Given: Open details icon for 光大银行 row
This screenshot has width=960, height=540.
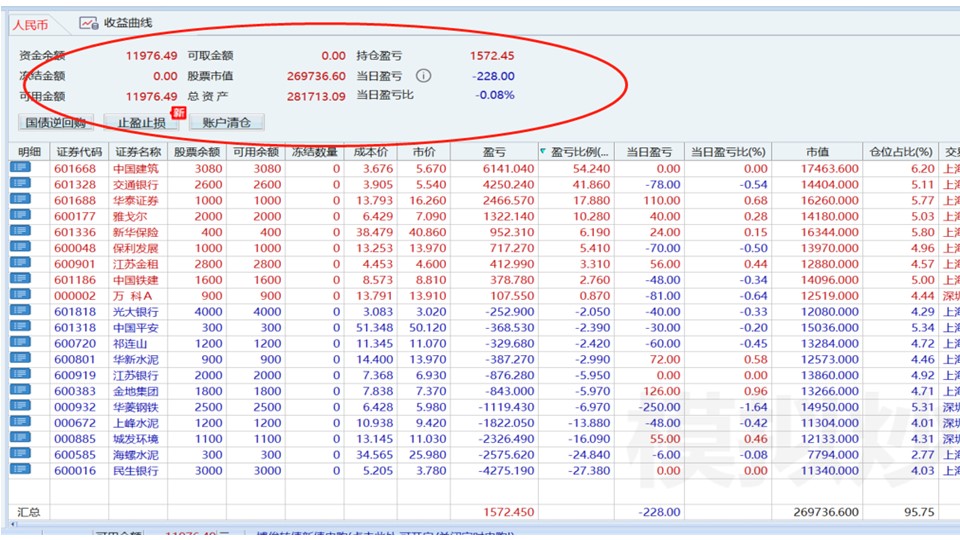Looking at the screenshot, I should (x=20, y=310).
